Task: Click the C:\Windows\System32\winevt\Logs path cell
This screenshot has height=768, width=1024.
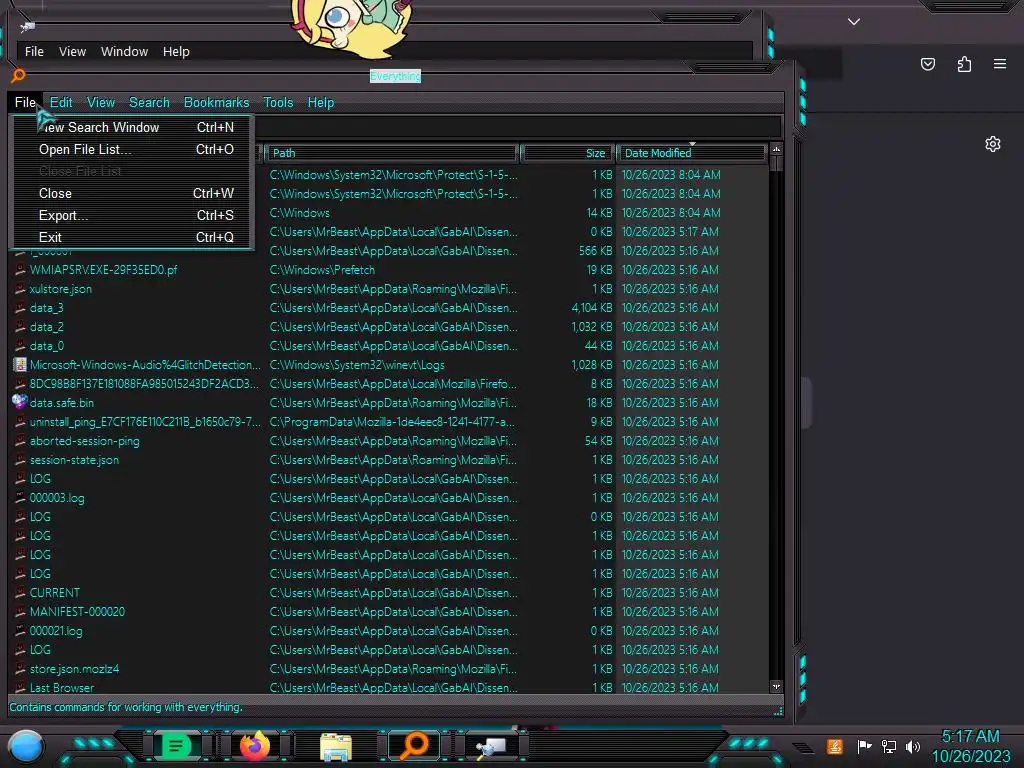Action: click(x=357, y=365)
